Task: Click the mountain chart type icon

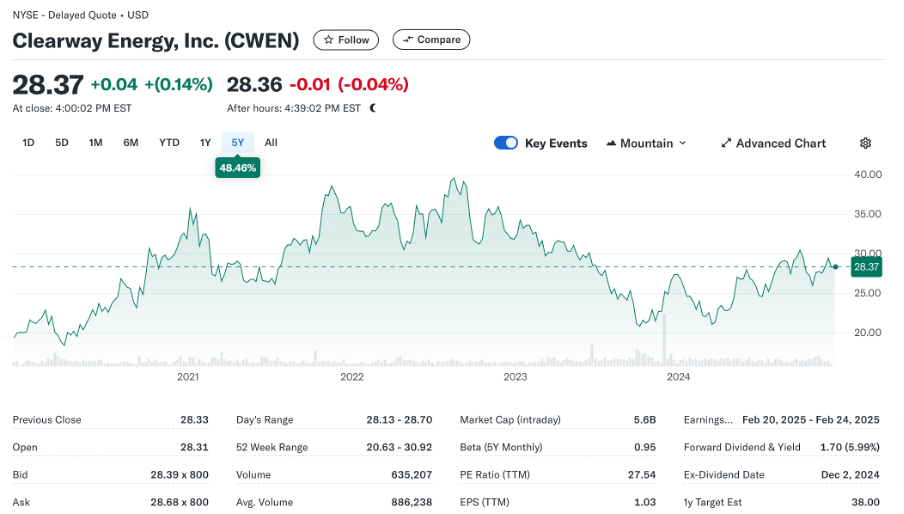Action: tap(611, 143)
